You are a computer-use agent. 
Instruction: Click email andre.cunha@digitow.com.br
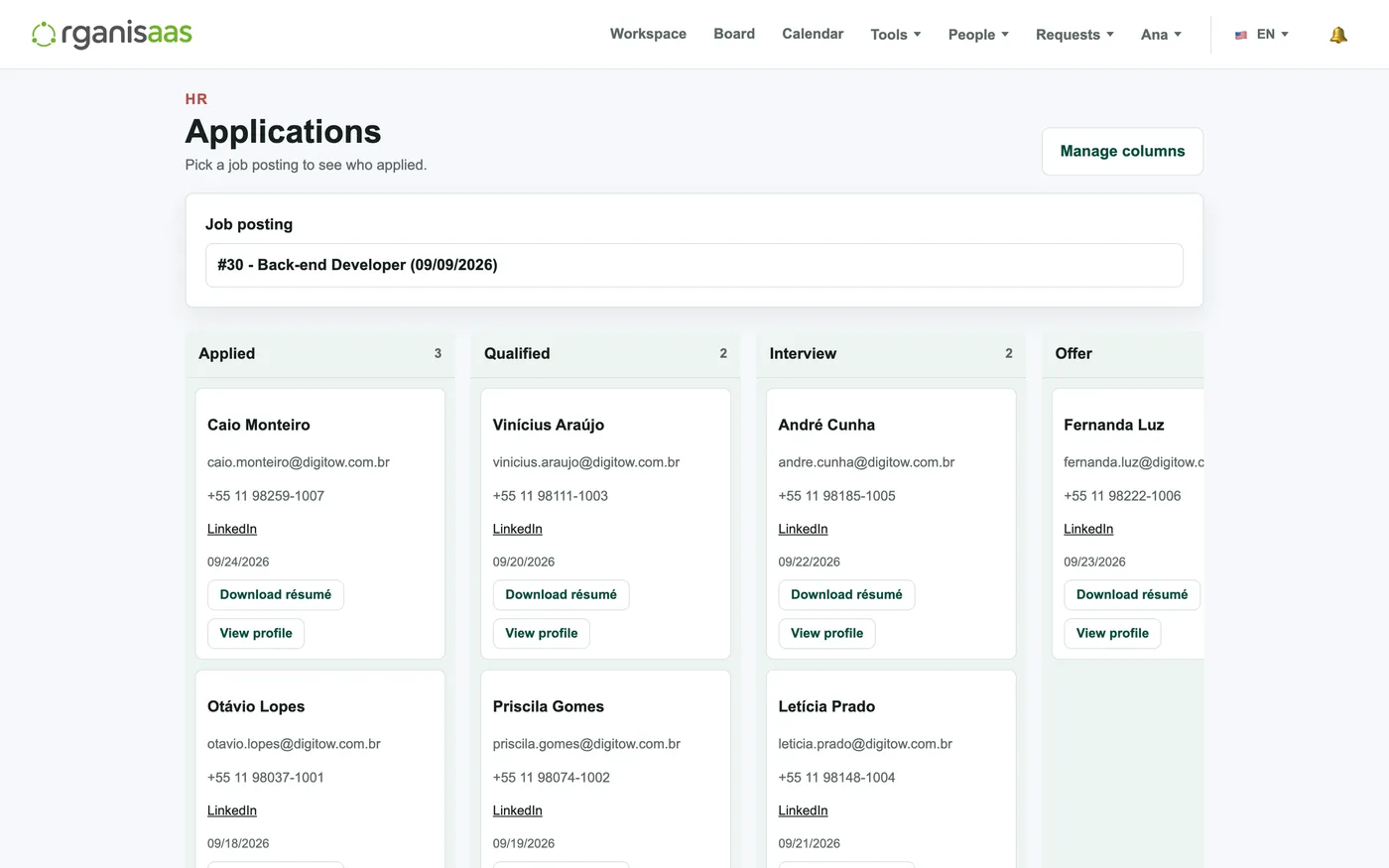tap(866, 462)
